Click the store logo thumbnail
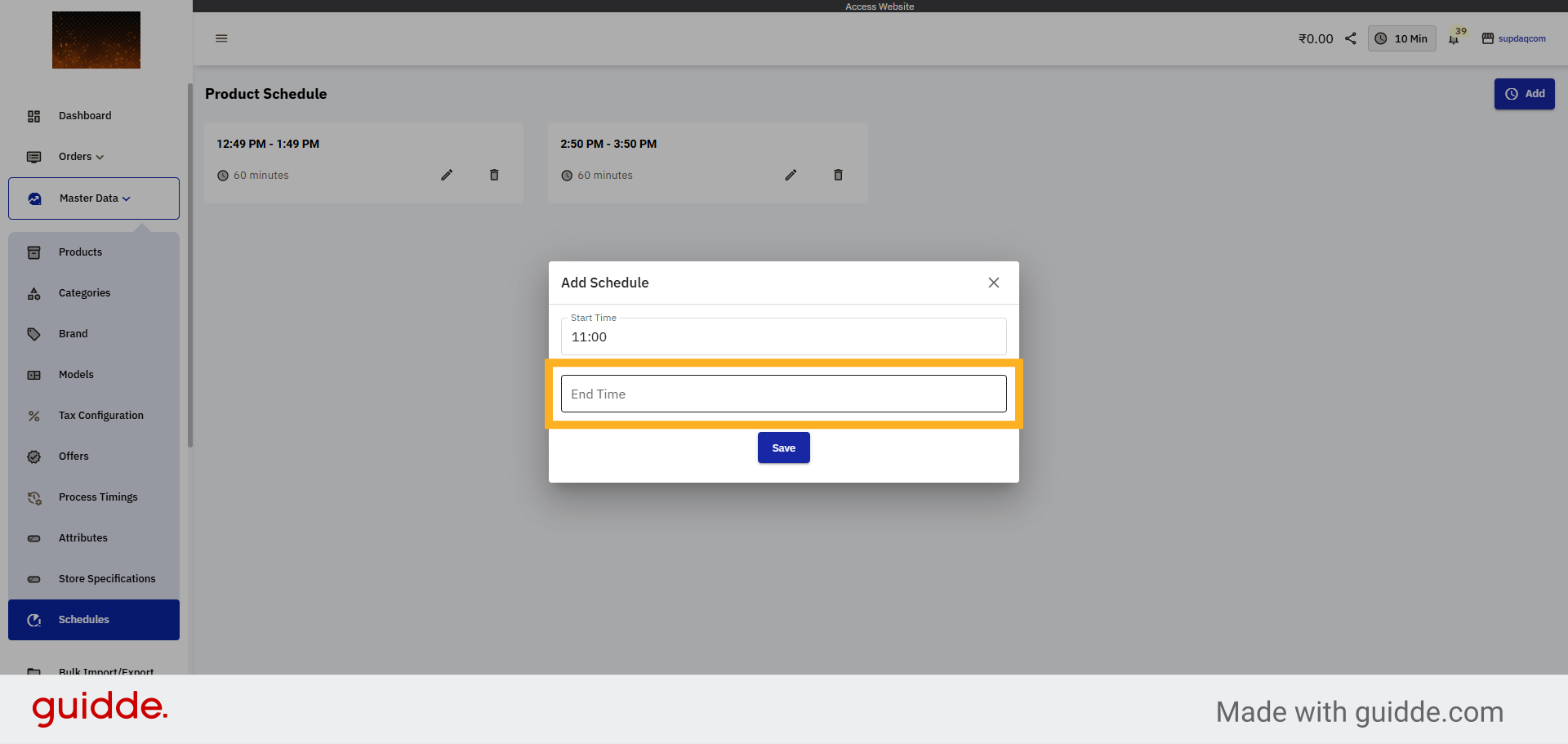The height and width of the screenshot is (744, 1568). (96, 40)
